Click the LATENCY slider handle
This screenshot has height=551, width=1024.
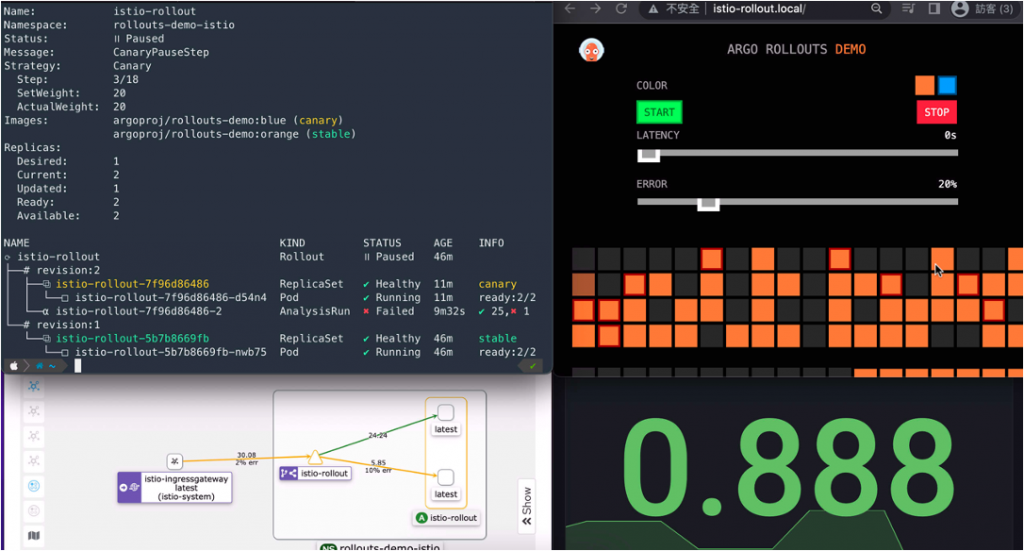pos(648,155)
